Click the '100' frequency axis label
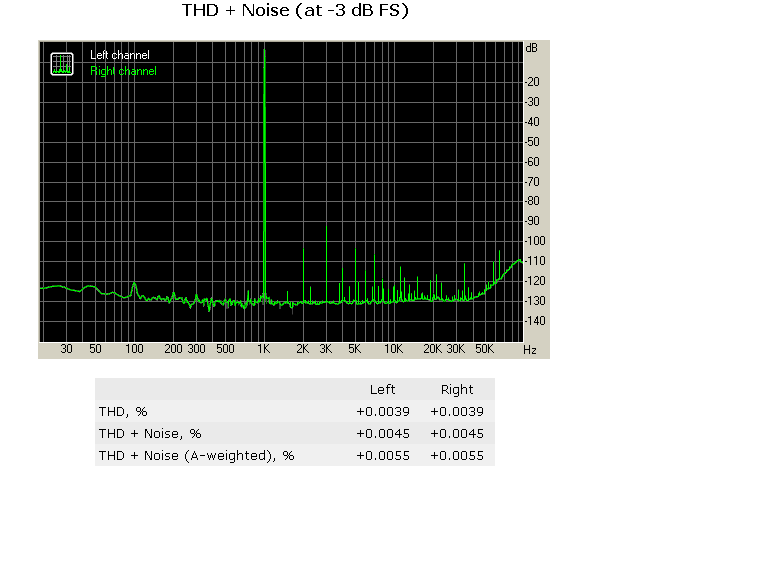 coord(134,349)
